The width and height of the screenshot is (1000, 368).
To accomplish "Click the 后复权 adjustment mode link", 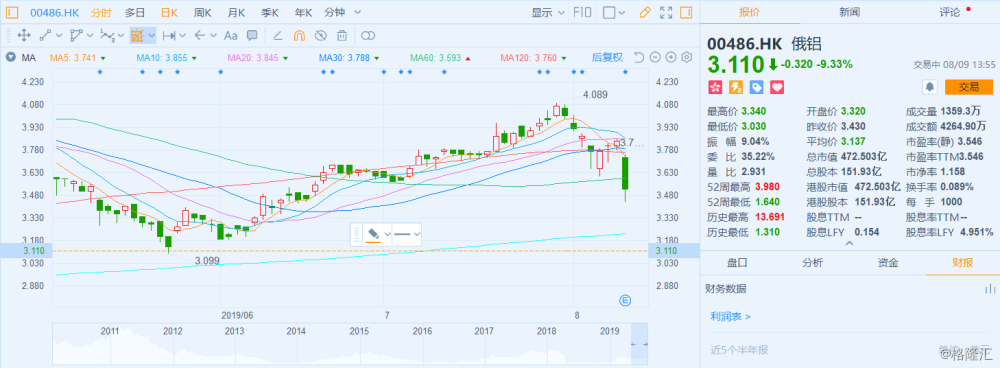I will pos(607,58).
